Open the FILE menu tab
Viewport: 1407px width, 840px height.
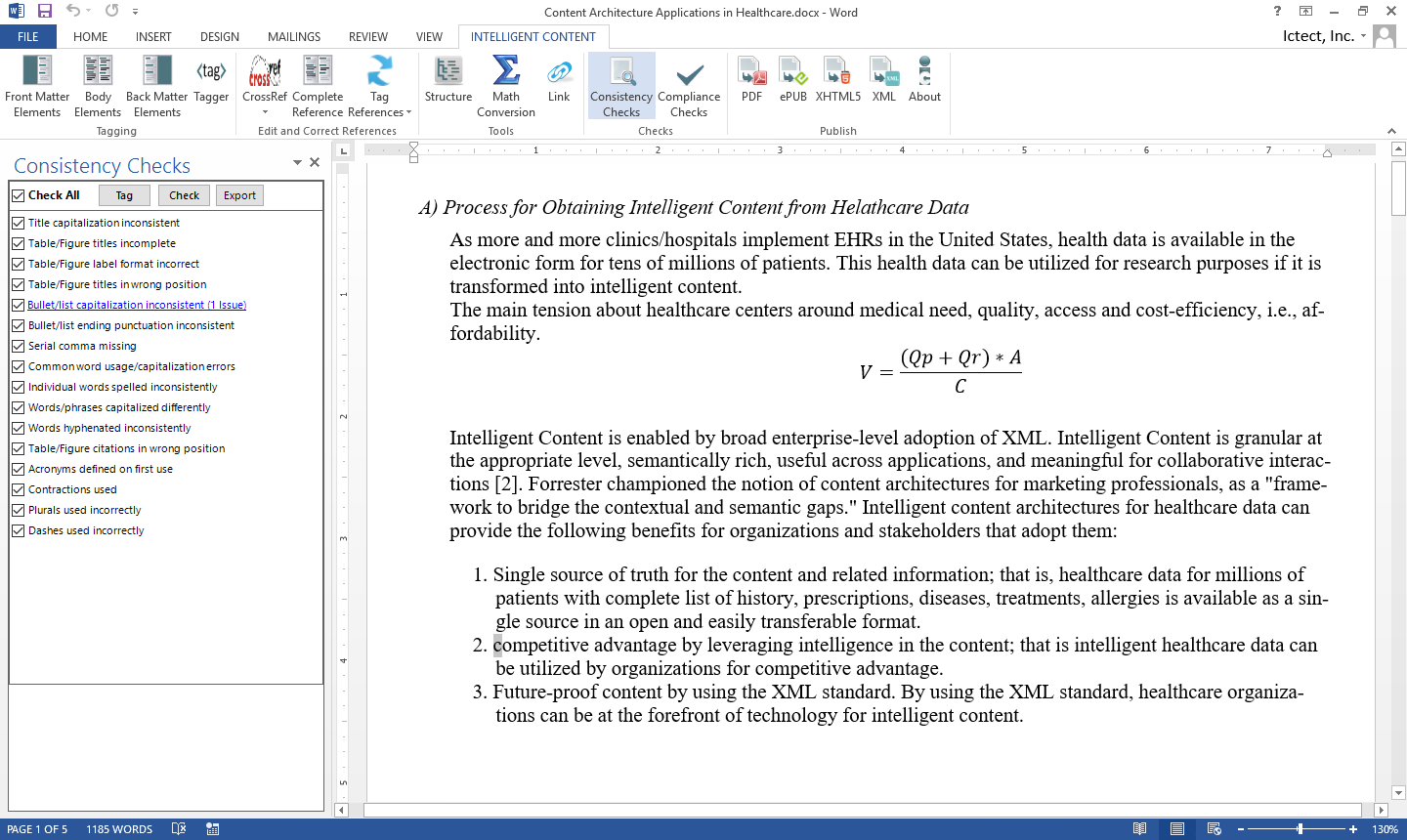click(28, 37)
